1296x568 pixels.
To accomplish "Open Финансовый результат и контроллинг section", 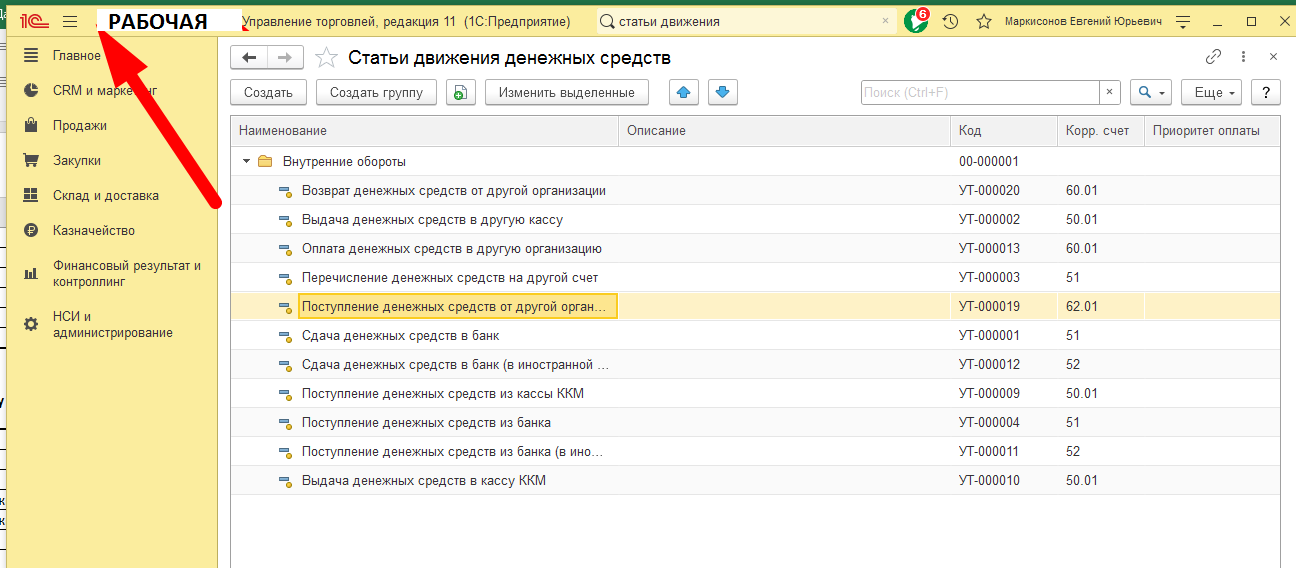I will (127, 273).
